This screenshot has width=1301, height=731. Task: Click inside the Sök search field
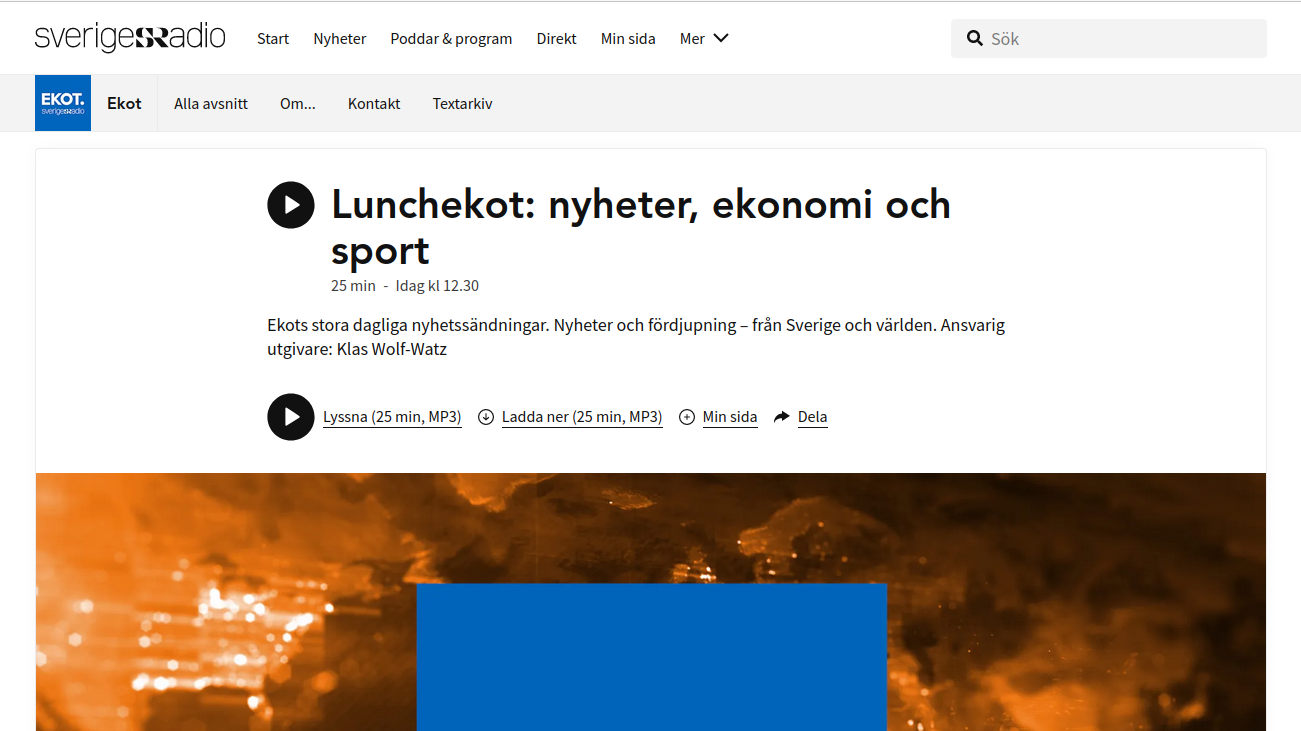point(1109,38)
